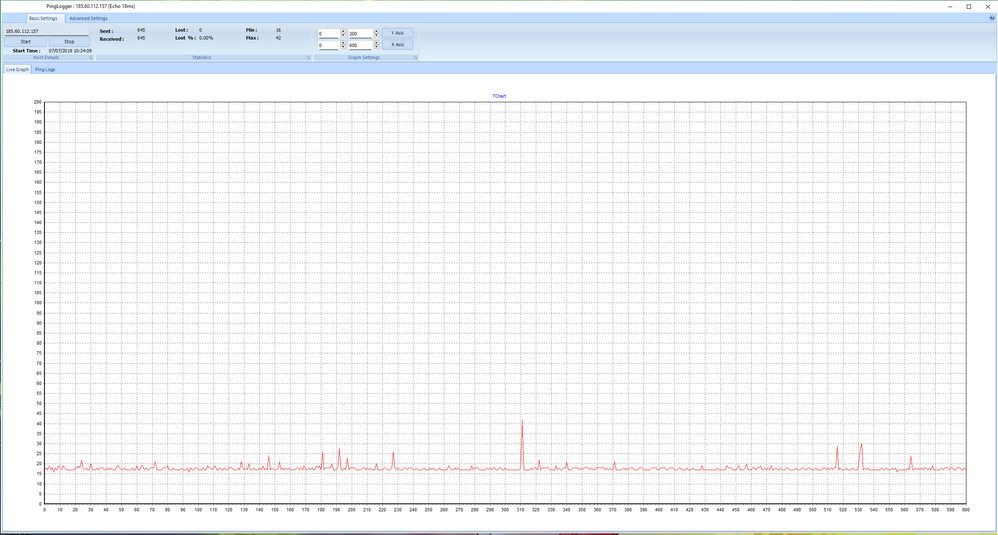Click the X axis maximum field showing 600
Screen dimensions: 998x535
(x=359, y=45)
